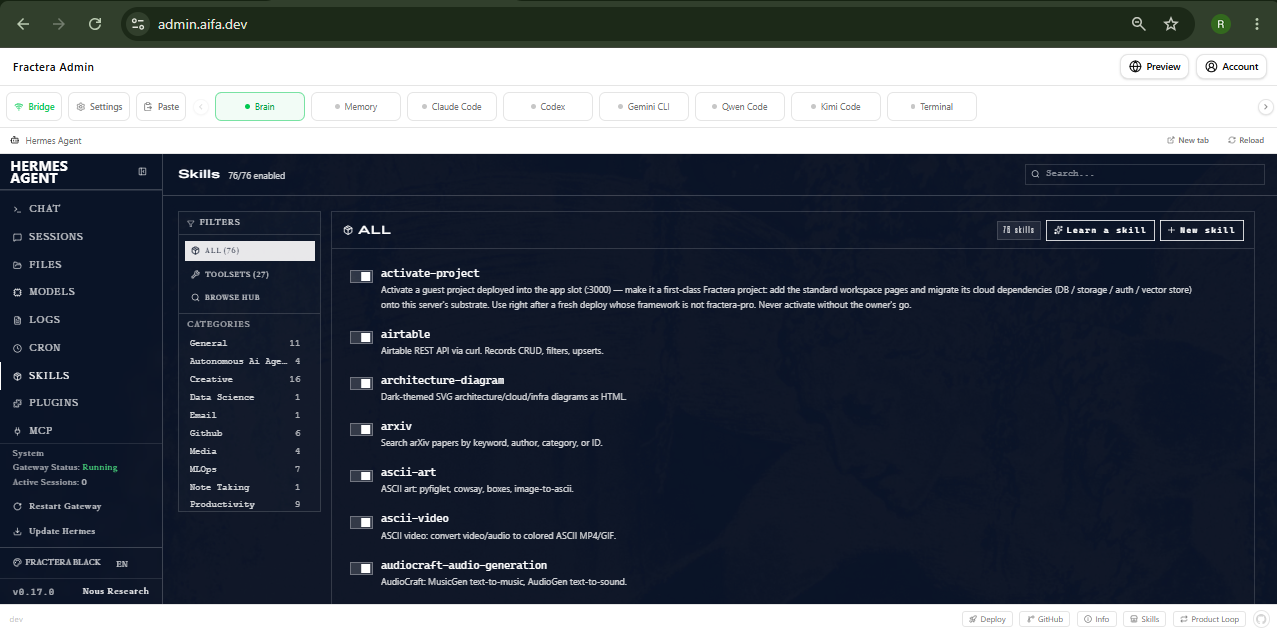Select the MLOps category

245,469
